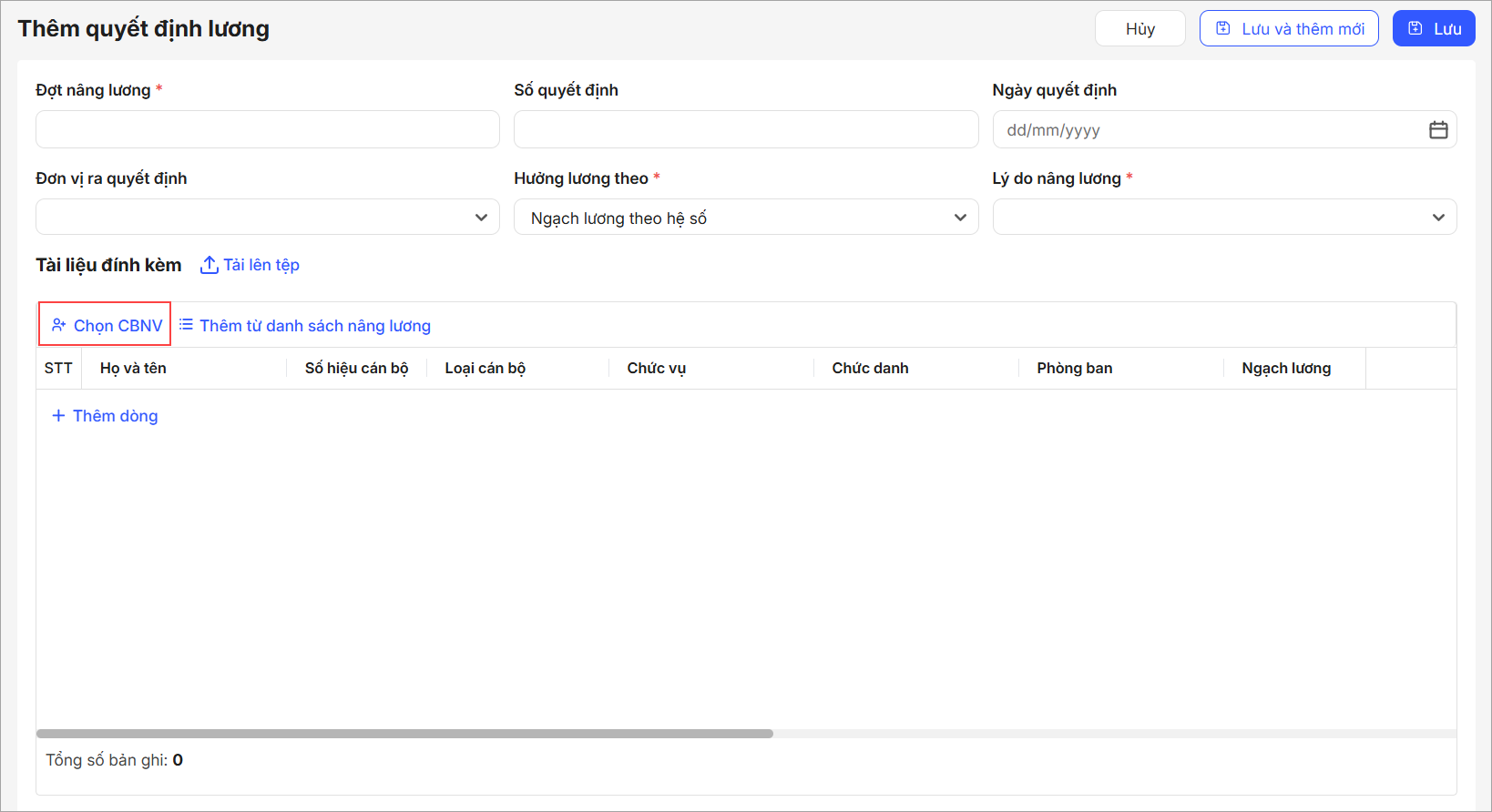1492x812 pixels.
Task: Select the Phòng ban column header
Action: coord(1074,368)
